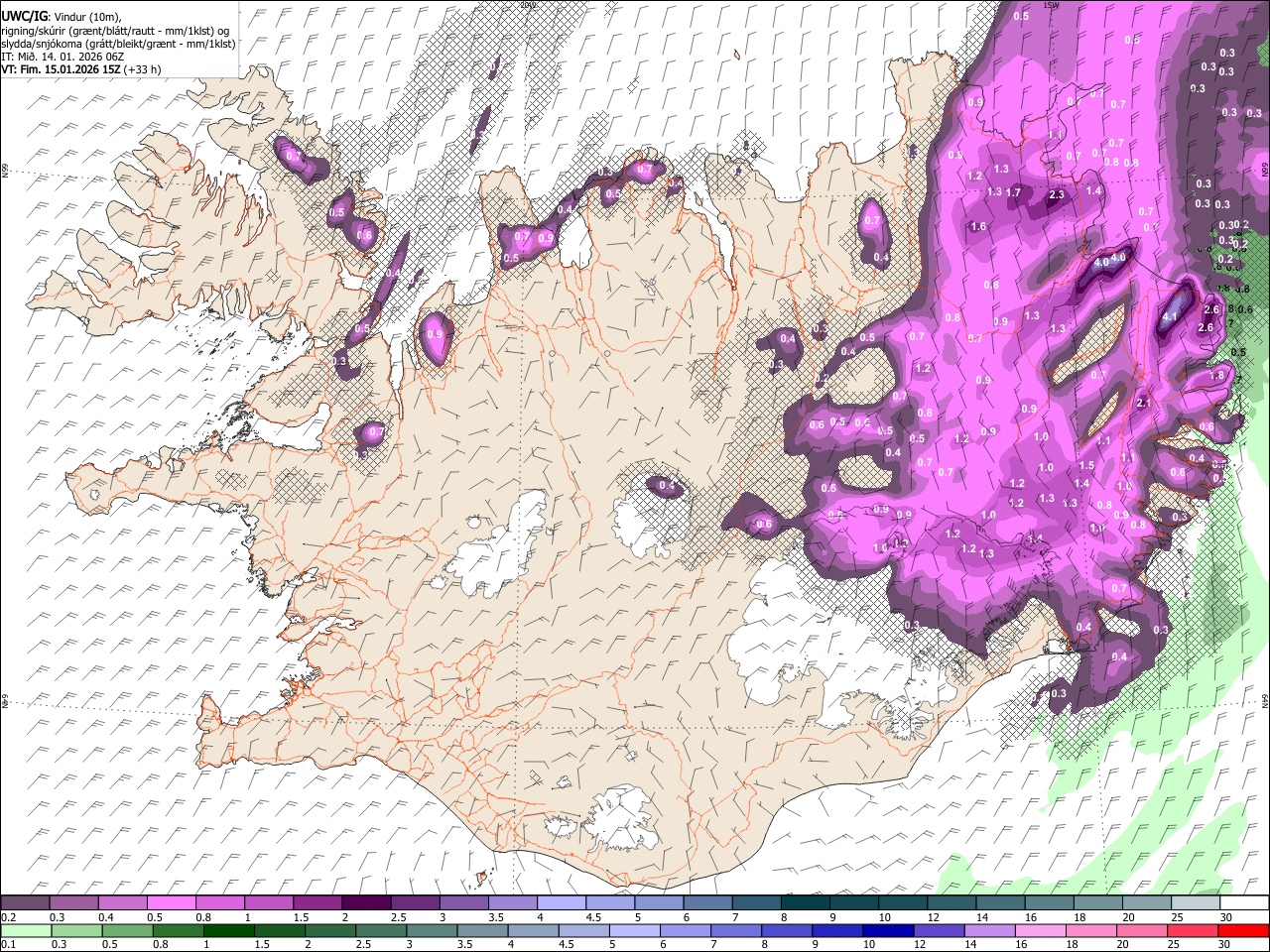Click the darkest green 1 swatch in lower legend
The height and width of the screenshot is (952, 1270).
pos(220,931)
